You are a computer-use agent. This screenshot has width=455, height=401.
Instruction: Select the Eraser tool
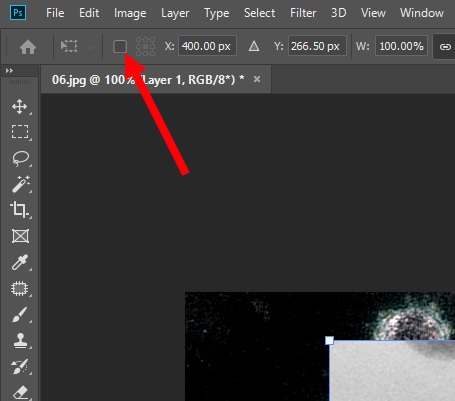21,393
